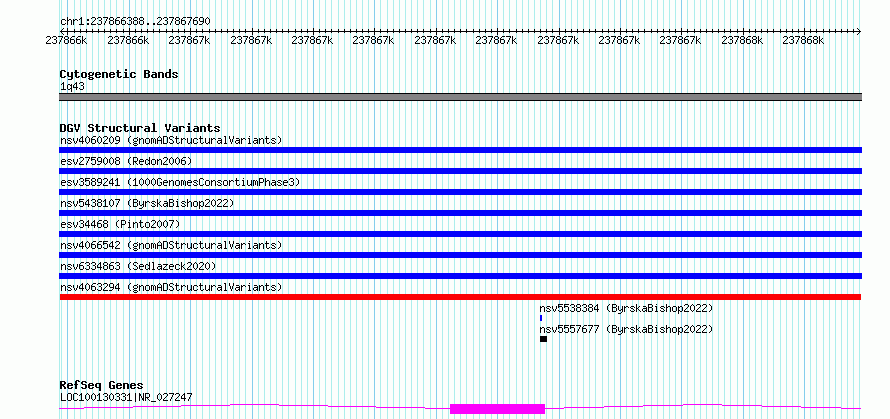This screenshot has width=890, height=419.
Task: Click the esv2759008 (Redon2006) label
Action: click(126, 161)
